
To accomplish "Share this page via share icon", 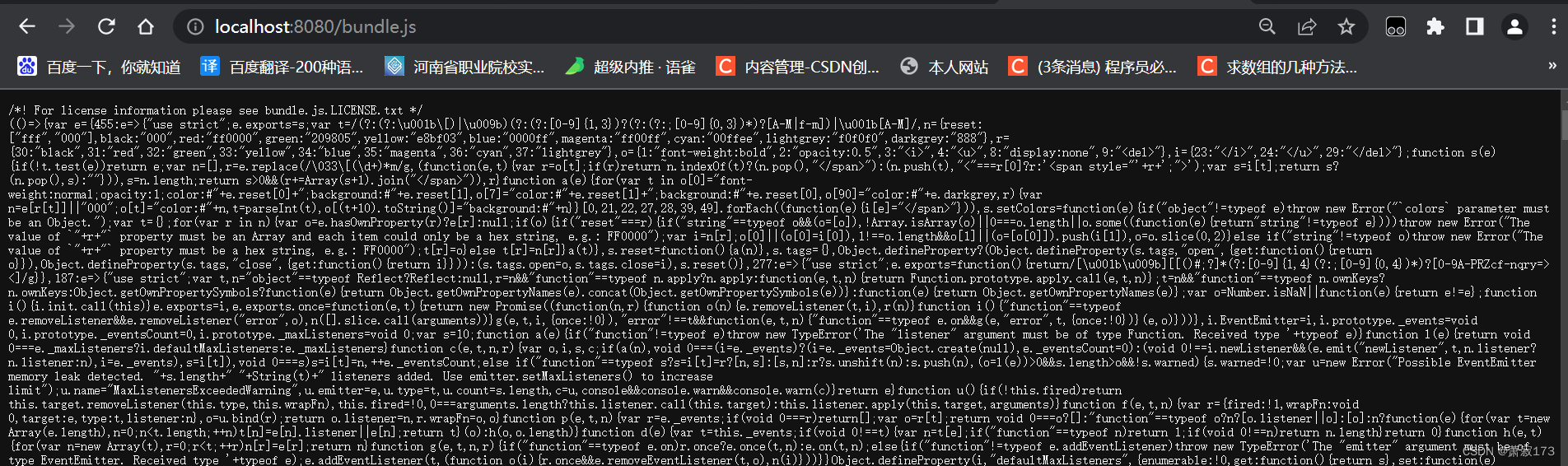I will tap(1307, 26).
